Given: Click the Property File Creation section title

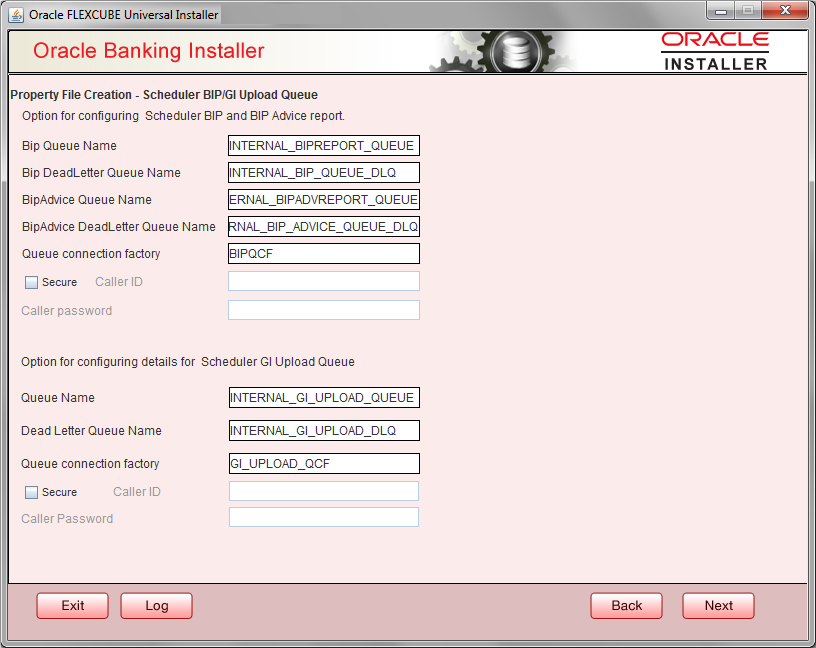Looking at the screenshot, I should pos(164,95).
